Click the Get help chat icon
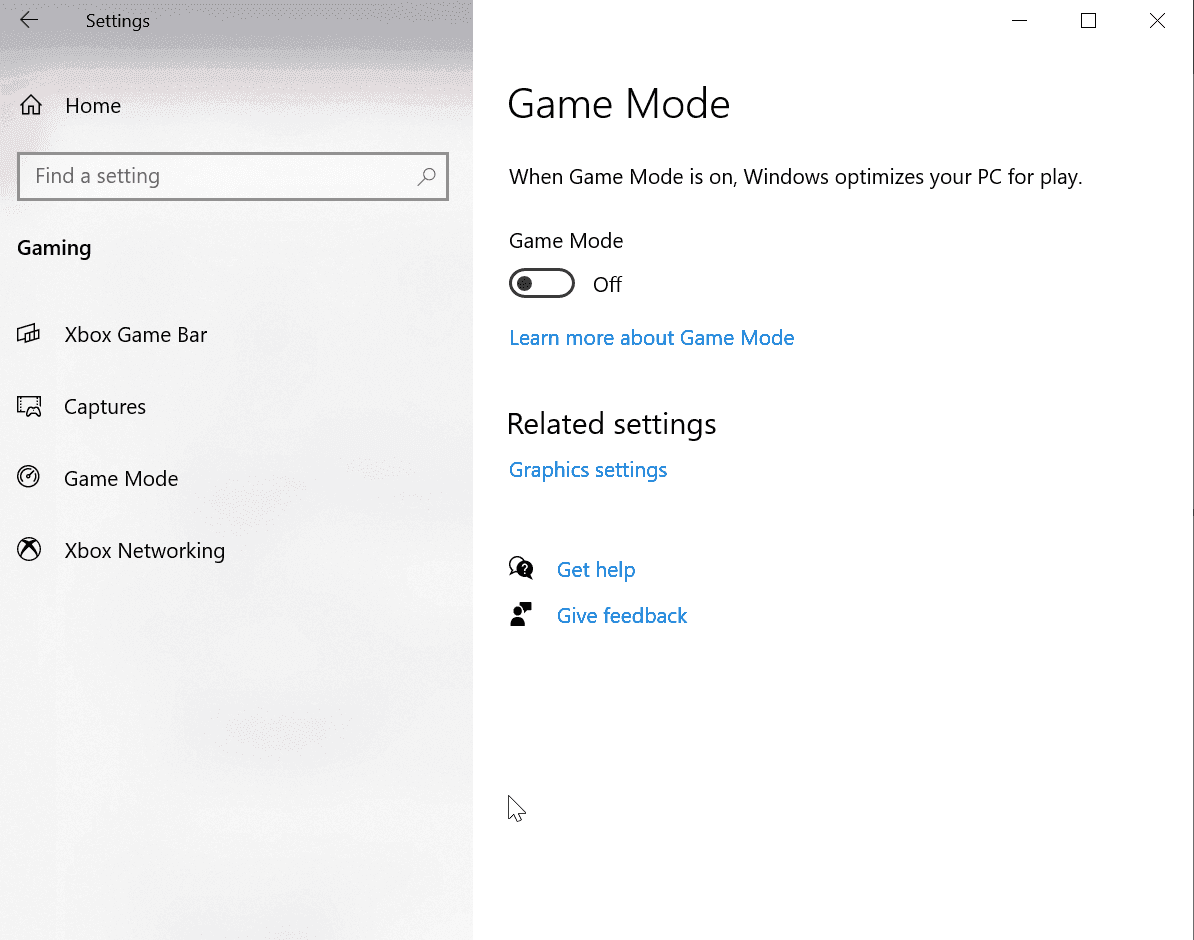1194x940 pixels. pos(521,569)
